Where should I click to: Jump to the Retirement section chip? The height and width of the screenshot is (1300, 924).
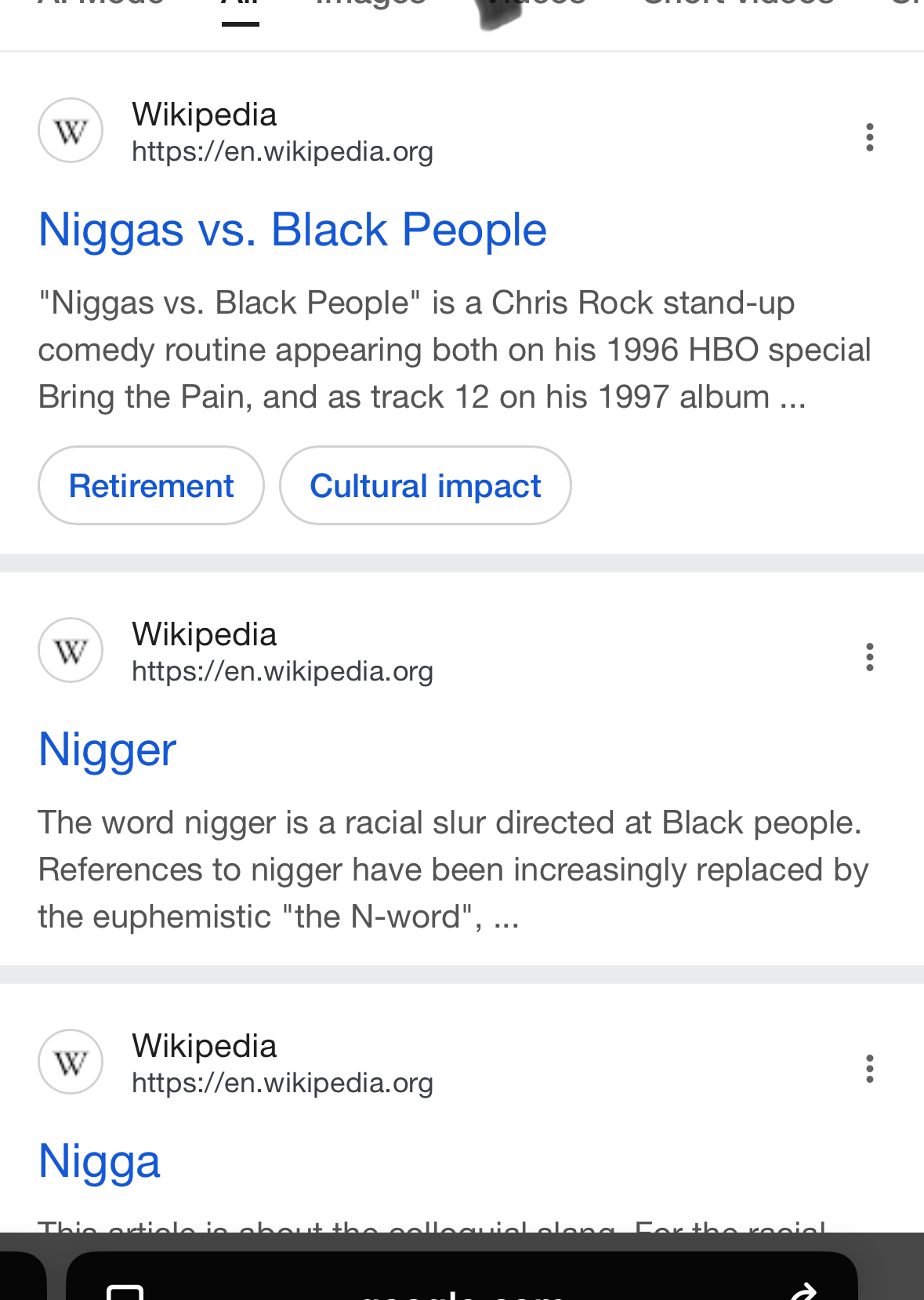(x=151, y=486)
